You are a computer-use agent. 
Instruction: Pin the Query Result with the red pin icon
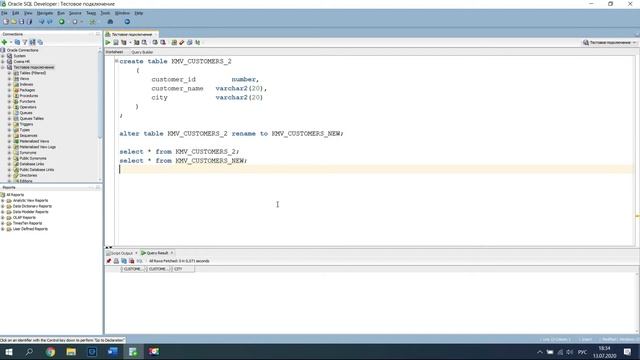click(x=109, y=261)
